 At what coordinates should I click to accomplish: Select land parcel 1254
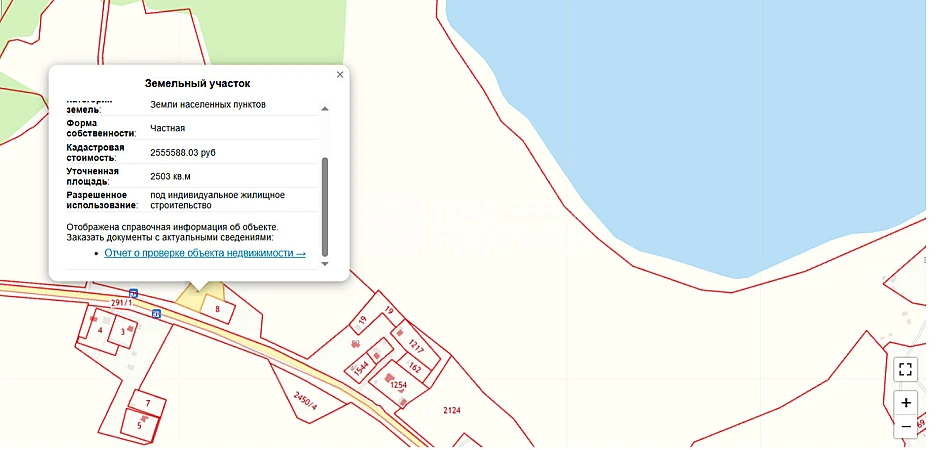click(398, 385)
